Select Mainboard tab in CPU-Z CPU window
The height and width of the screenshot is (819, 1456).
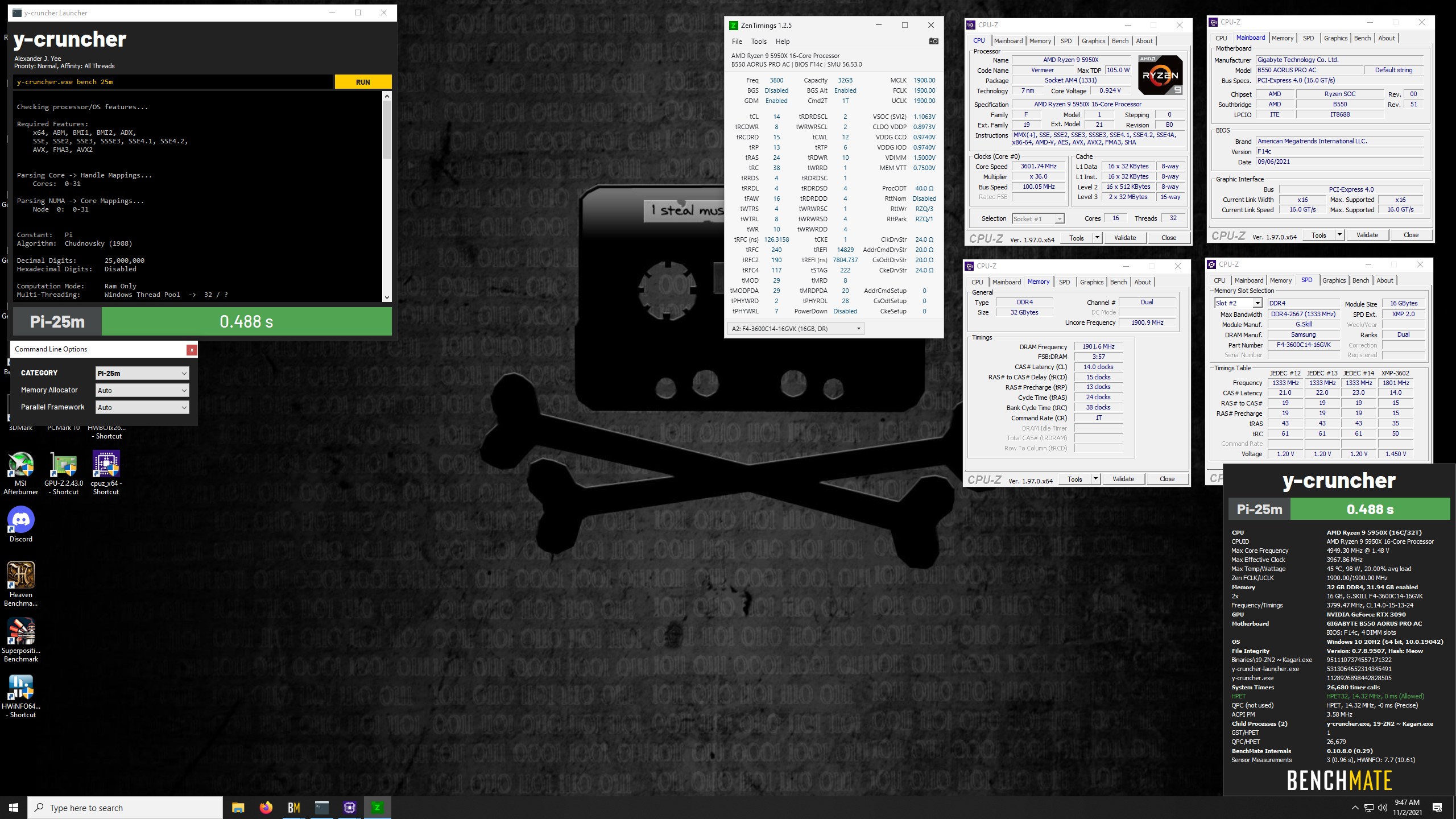tap(1008, 41)
